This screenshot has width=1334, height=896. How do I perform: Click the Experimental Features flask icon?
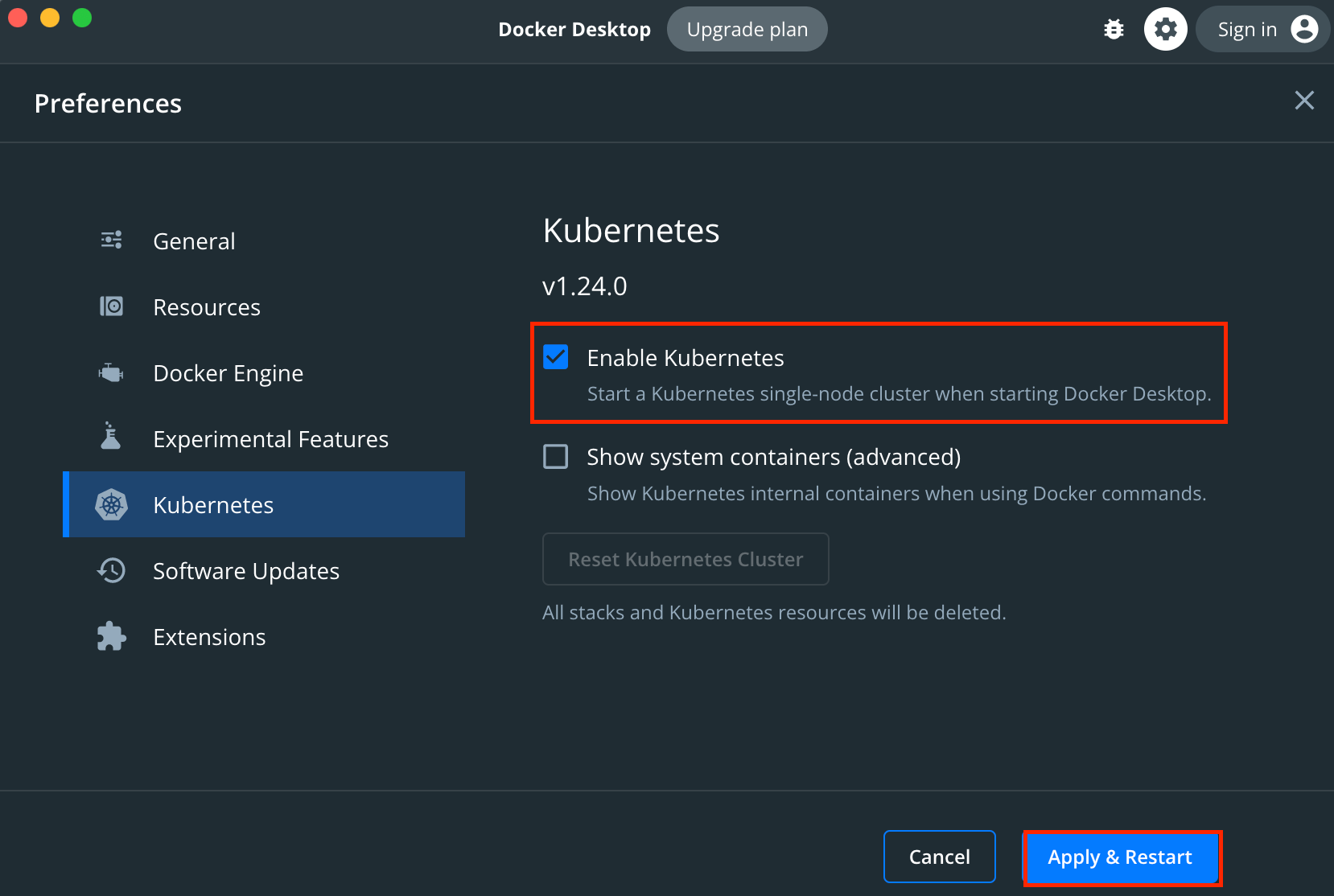(111, 435)
